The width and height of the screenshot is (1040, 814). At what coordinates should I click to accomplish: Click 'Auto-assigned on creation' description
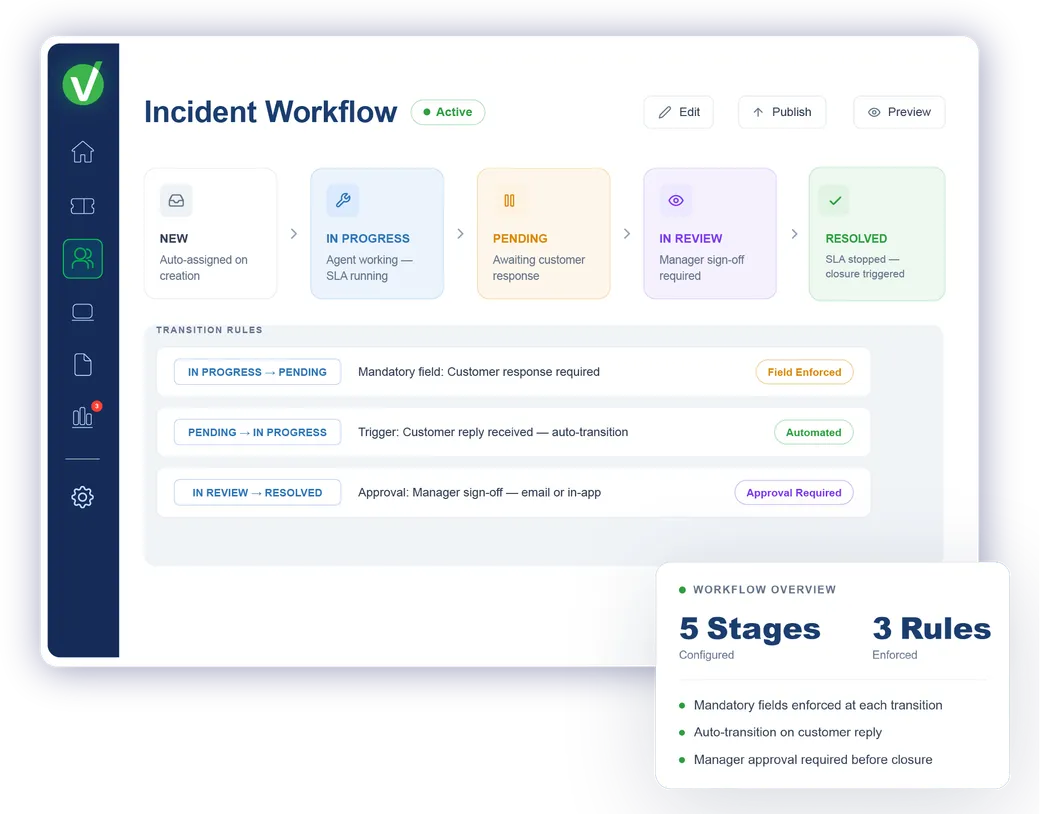pos(204,268)
